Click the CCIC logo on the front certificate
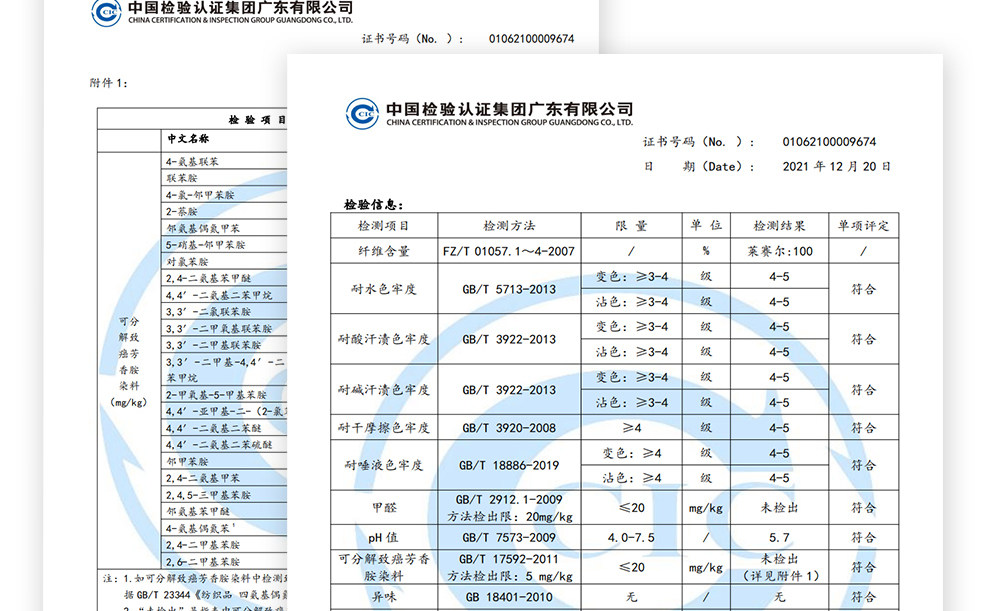1000x611 pixels. pos(362,114)
